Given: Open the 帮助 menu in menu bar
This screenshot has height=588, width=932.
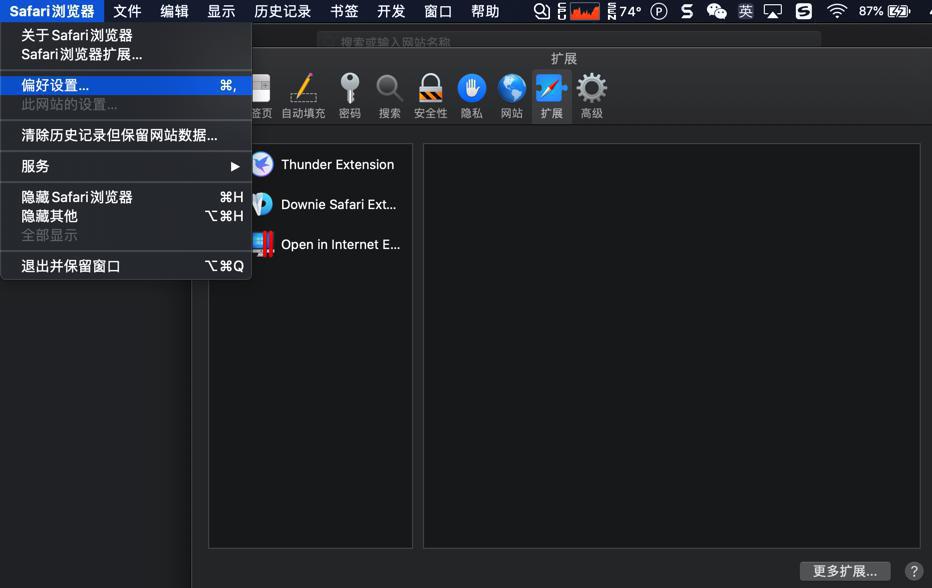Looking at the screenshot, I should [x=485, y=11].
